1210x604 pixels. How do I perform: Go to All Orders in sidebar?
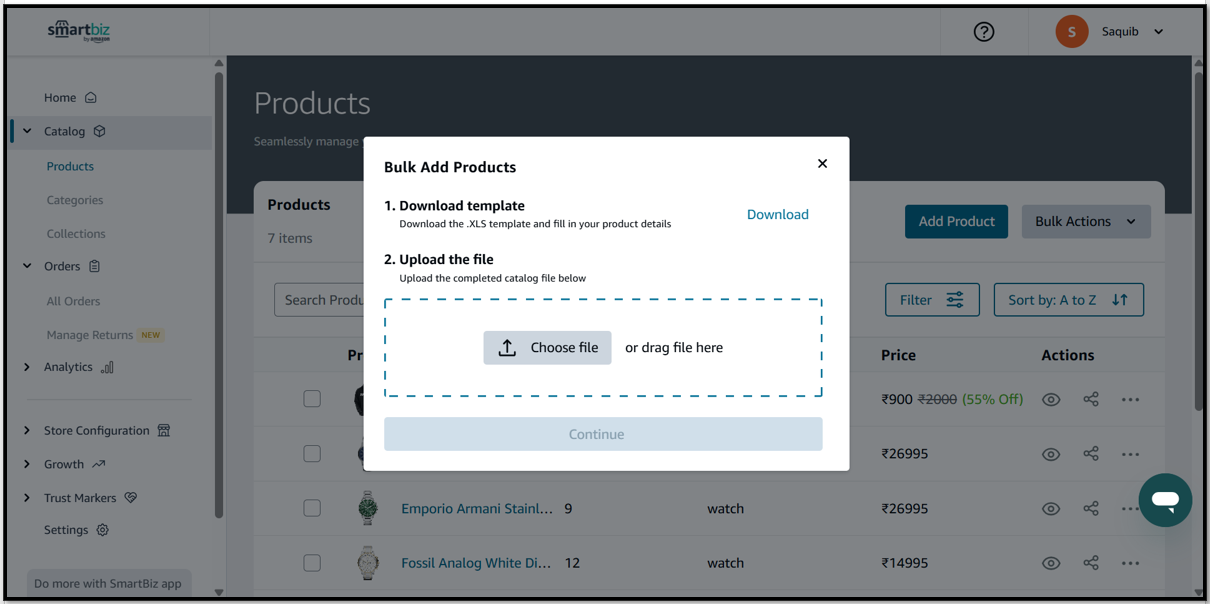(x=73, y=301)
